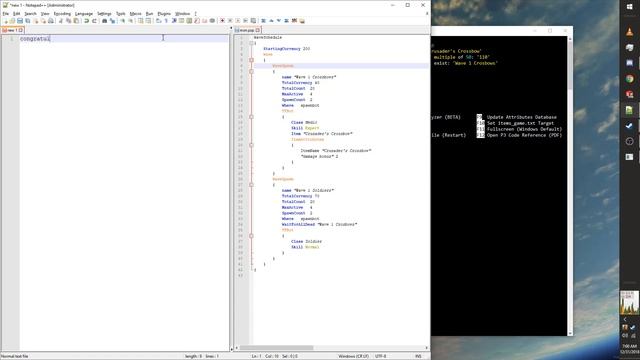The width and height of the screenshot is (640, 360).
Task: Toggle Synchronize Horizontal Scrolling
Action: [149, 20]
